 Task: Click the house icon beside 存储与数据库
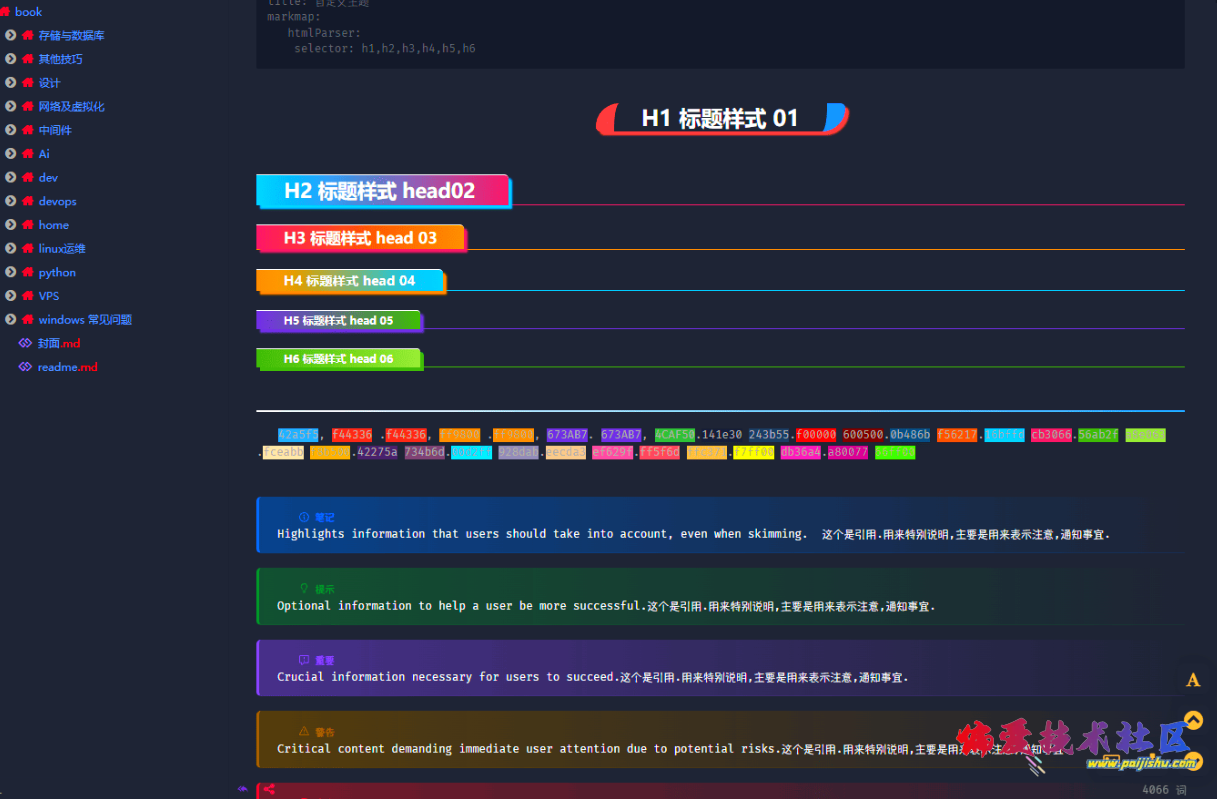coord(27,35)
